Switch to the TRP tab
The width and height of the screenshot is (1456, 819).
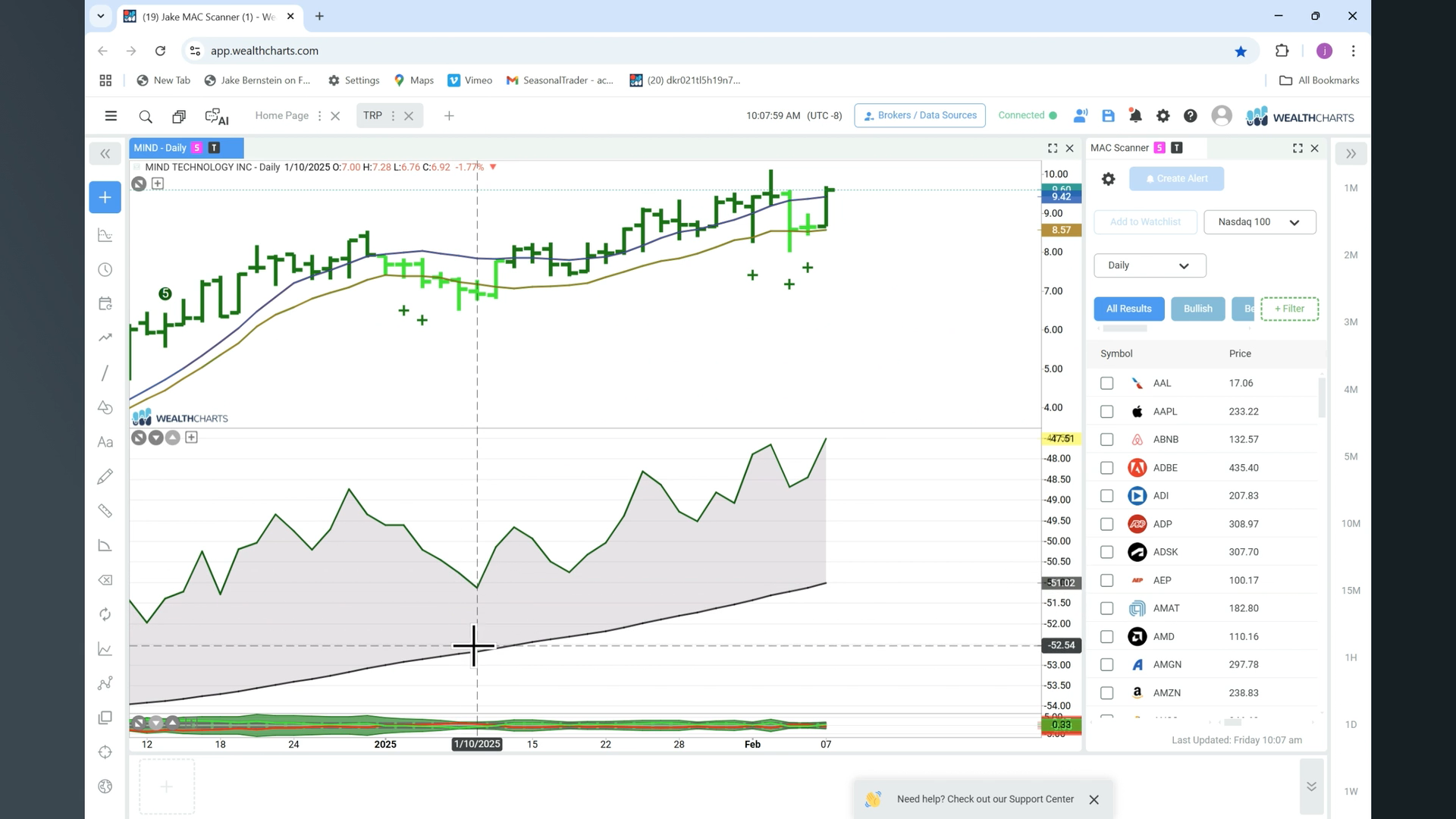tap(372, 115)
